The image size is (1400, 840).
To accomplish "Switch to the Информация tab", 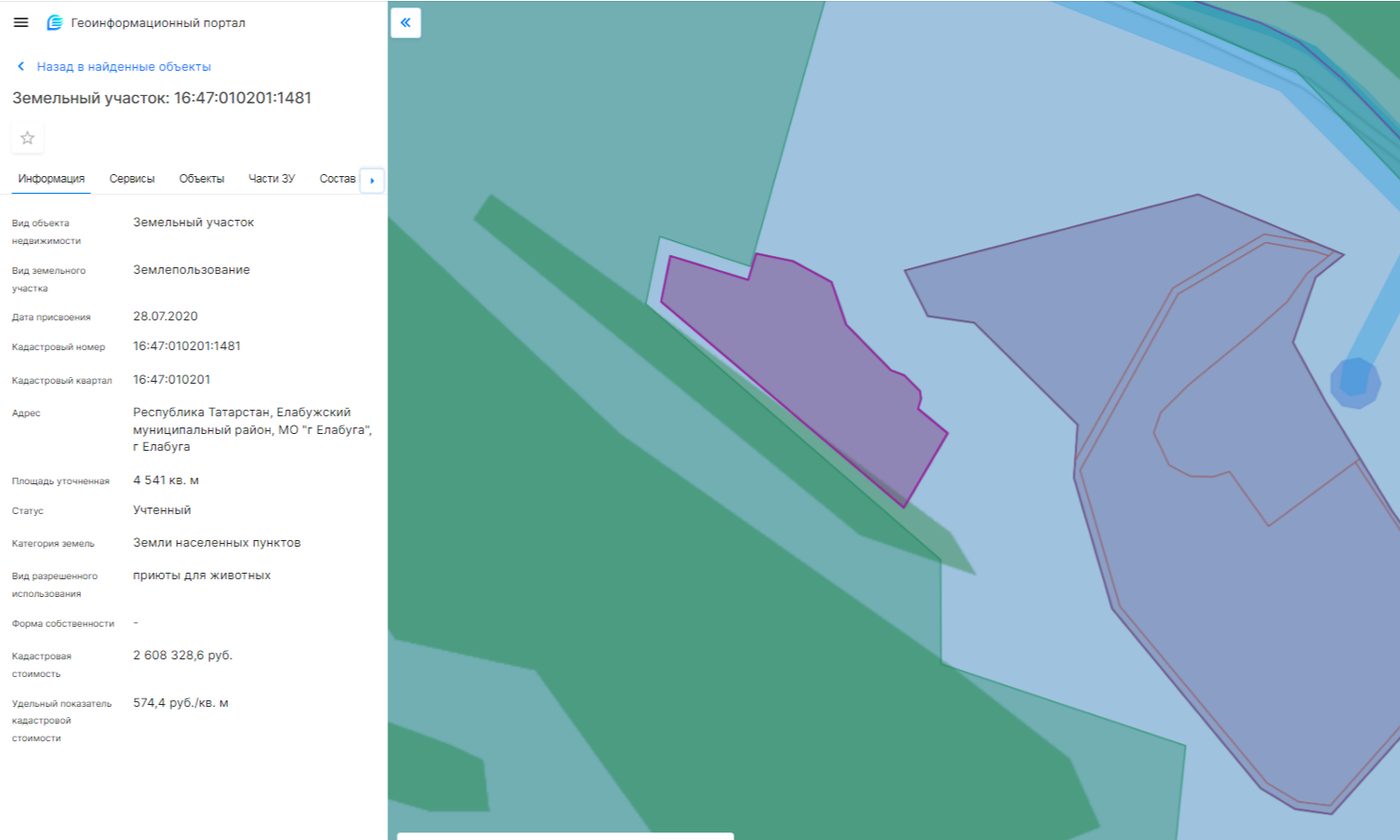I will [51, 179].
